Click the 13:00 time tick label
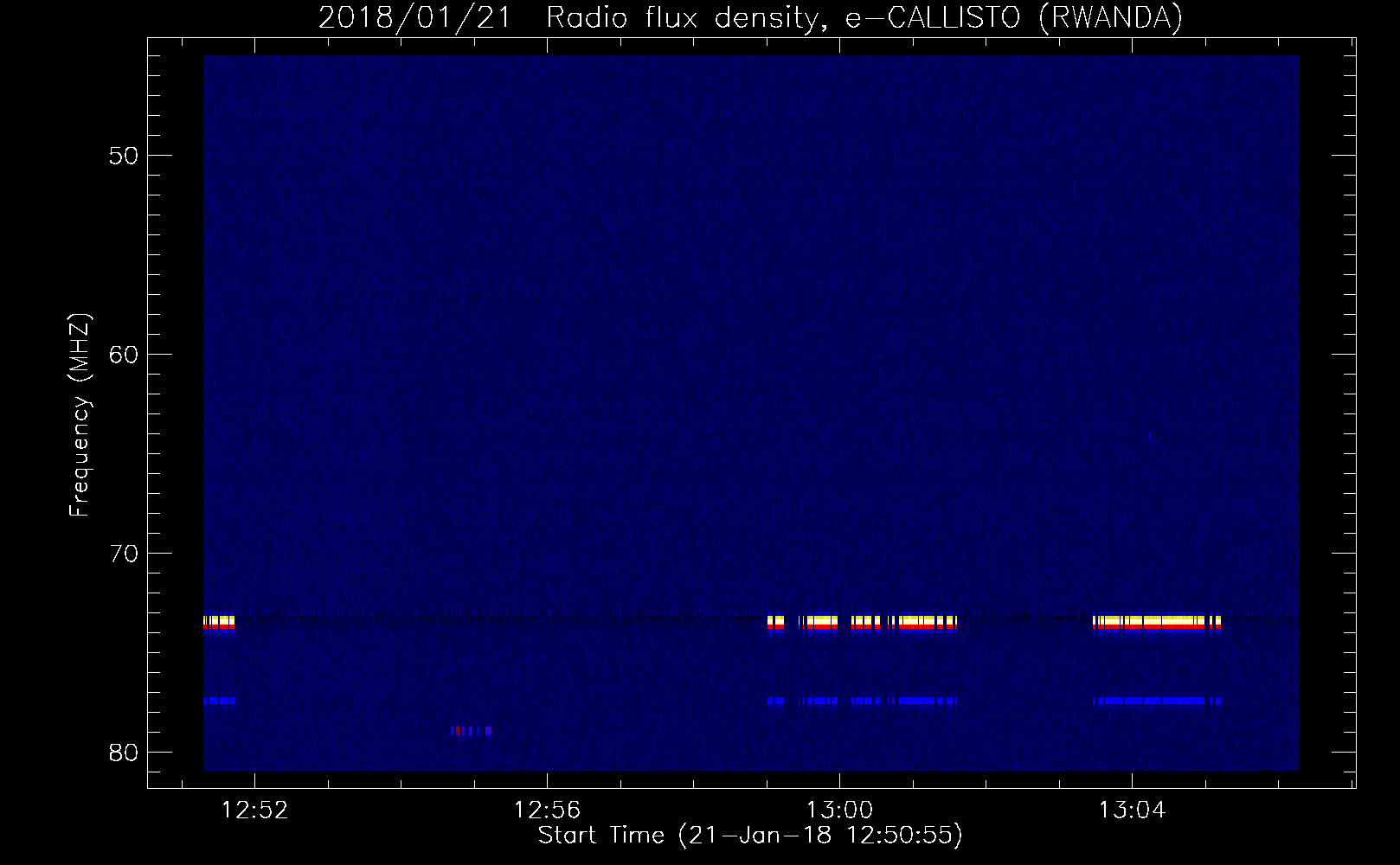This screenshot has width=1400, height=865. coord(839,811)
